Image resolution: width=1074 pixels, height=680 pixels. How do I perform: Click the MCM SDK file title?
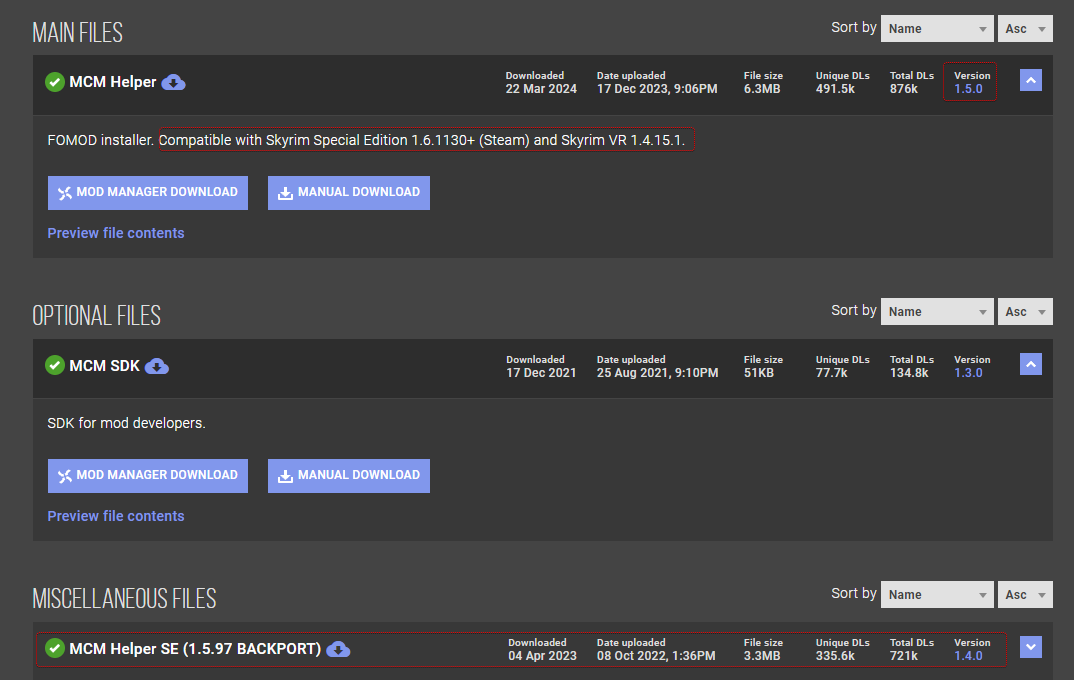click(x=104, y=366)
